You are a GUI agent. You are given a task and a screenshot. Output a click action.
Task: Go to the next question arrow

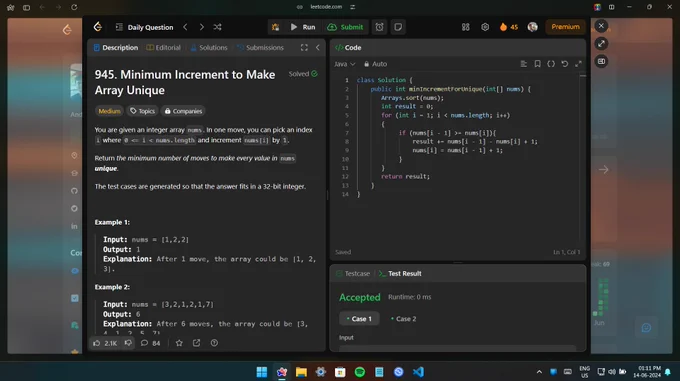click(202, 27)
